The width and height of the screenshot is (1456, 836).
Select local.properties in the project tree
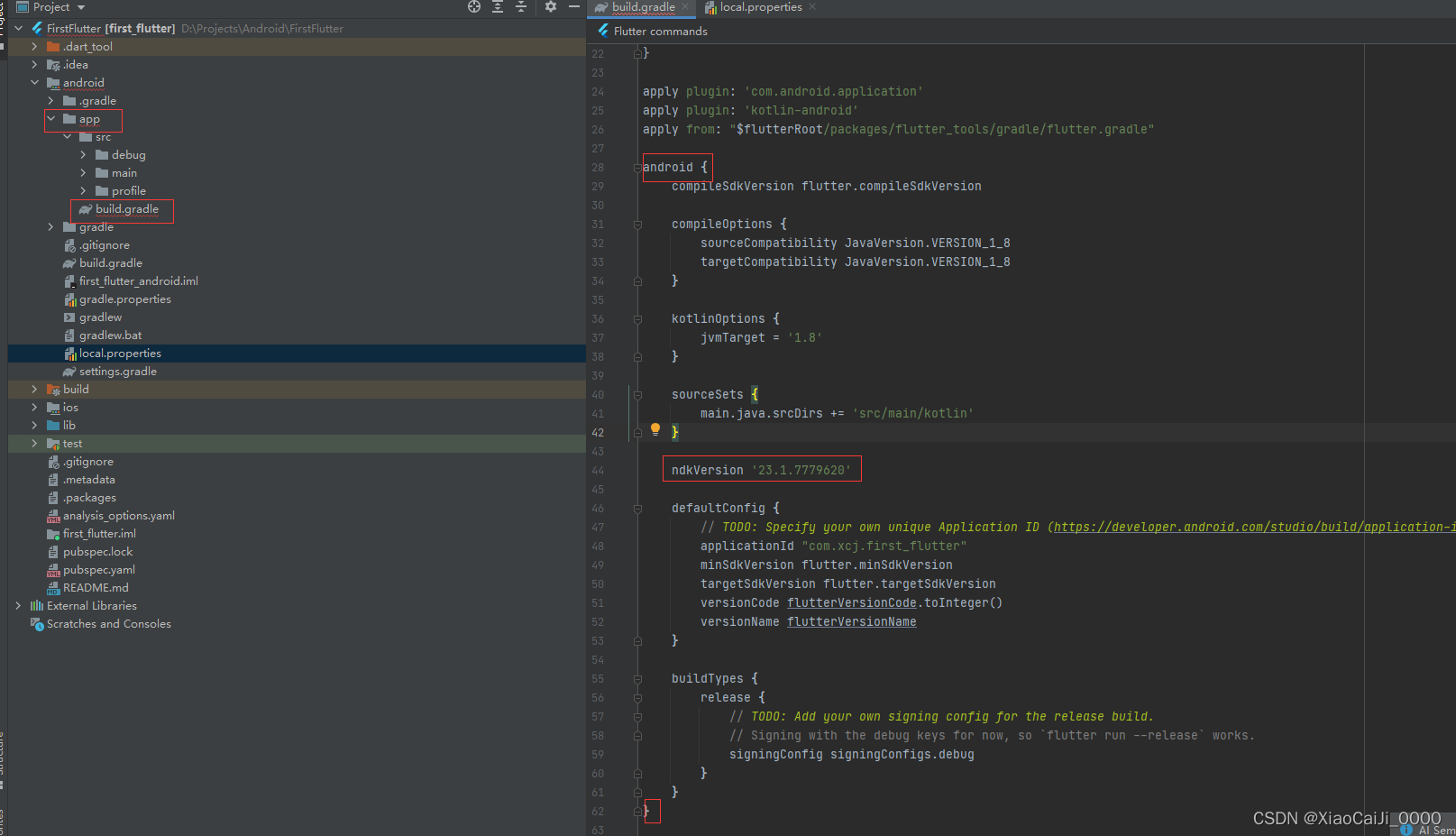click(x=120, y=354)
